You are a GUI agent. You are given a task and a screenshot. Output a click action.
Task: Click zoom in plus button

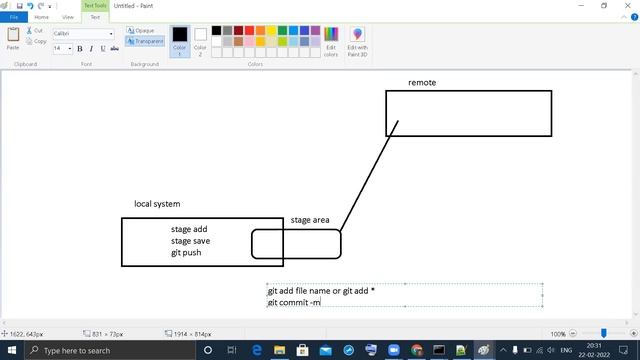(633, 333)
